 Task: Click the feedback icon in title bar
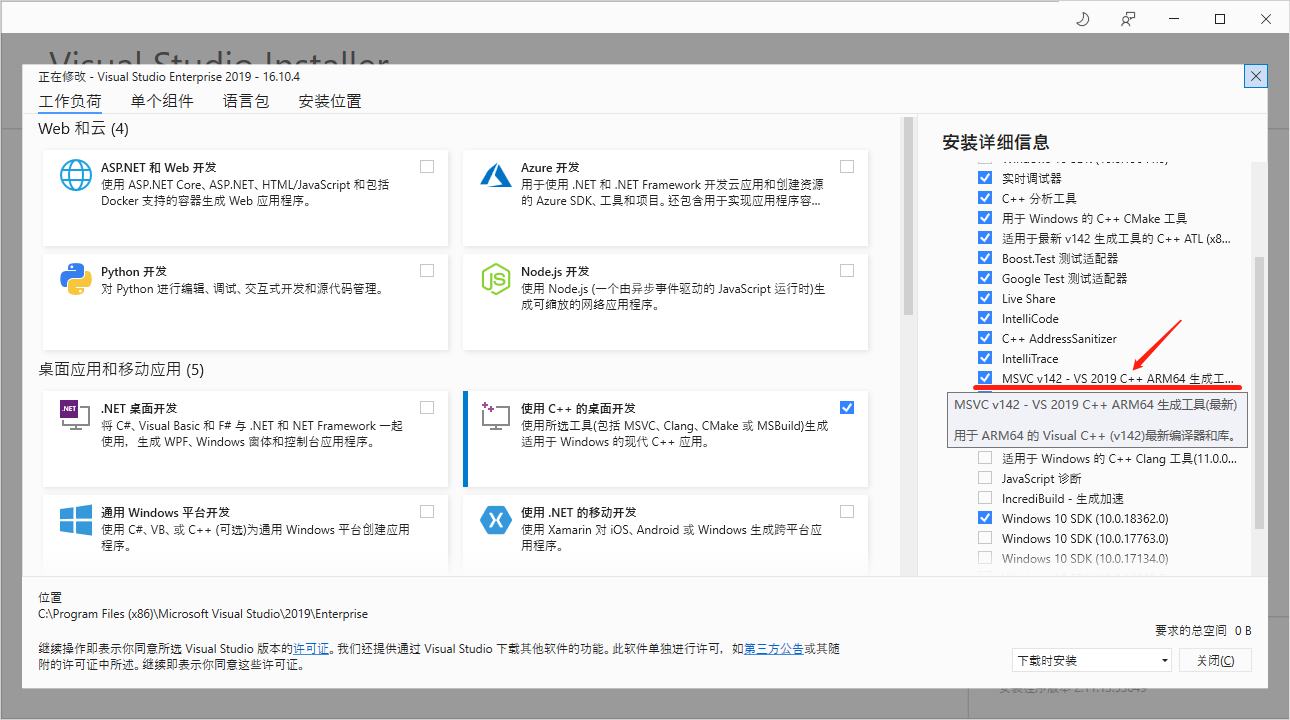1128,19
